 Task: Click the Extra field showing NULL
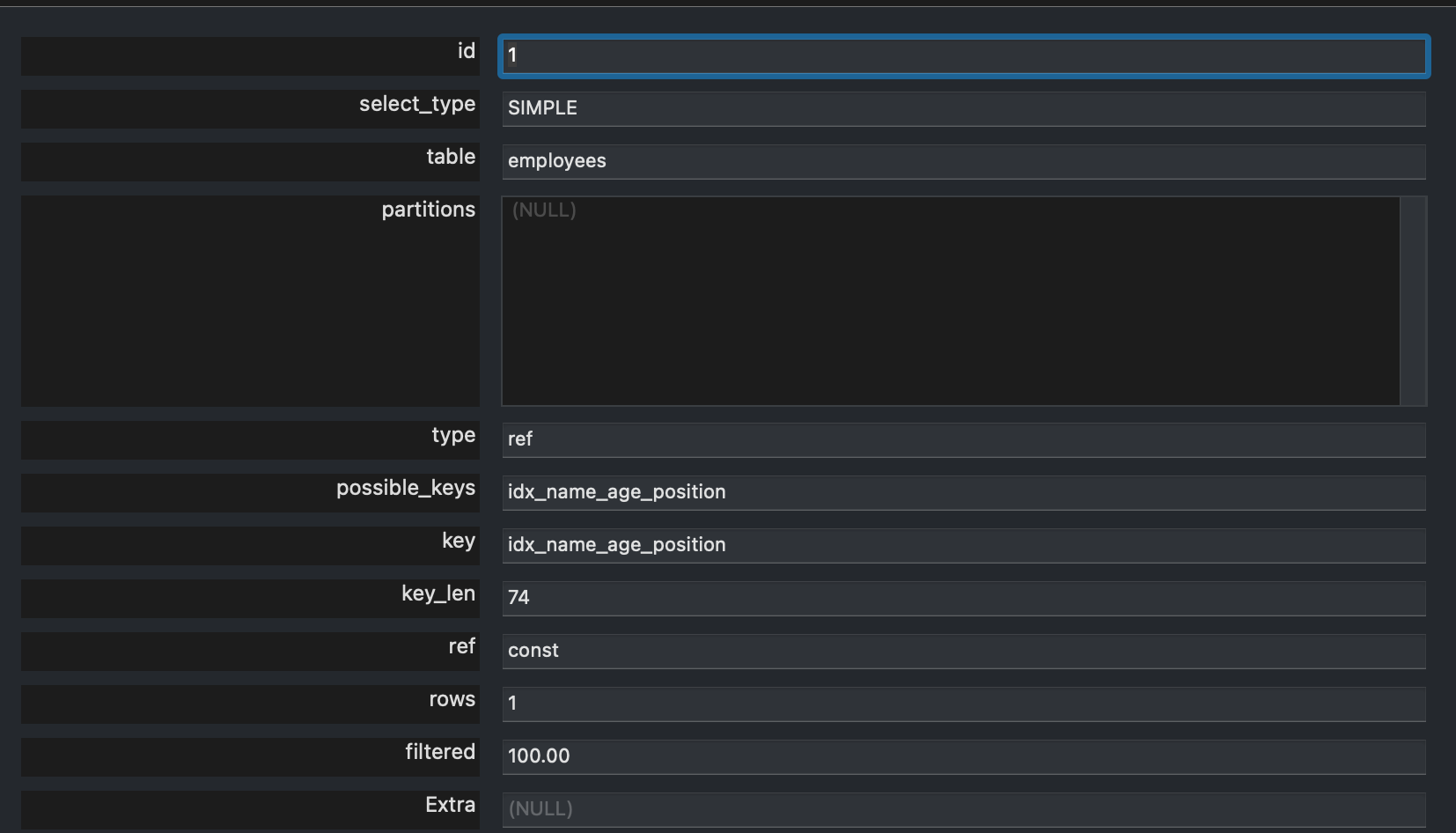pos(963,809)
